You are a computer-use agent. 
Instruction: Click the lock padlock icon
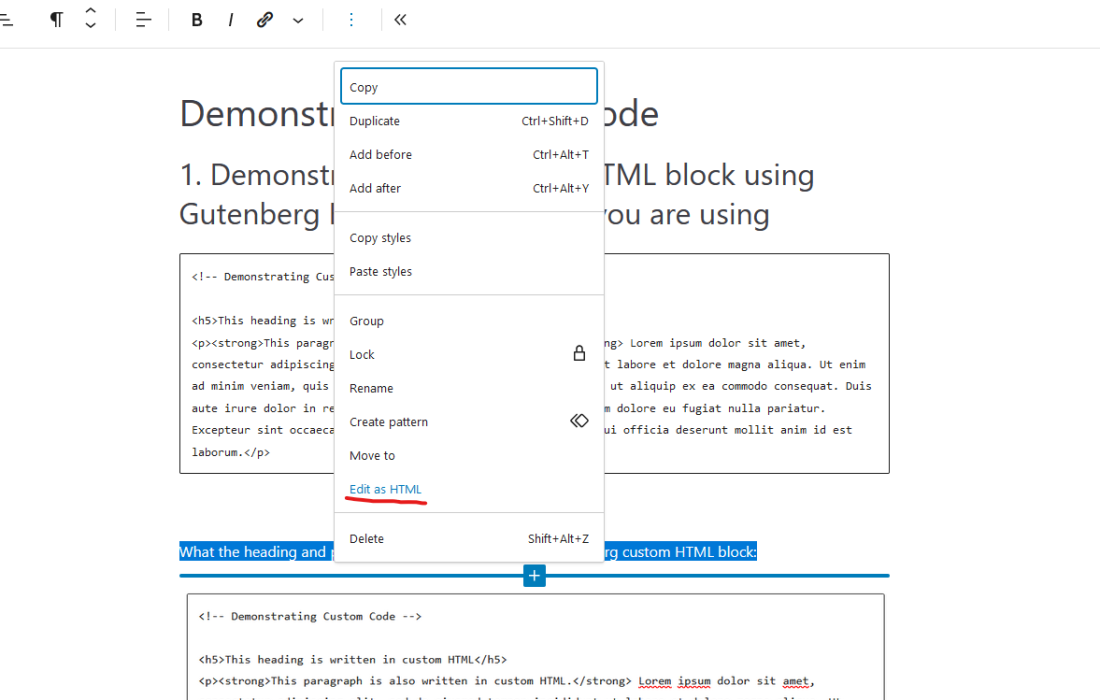pos(579,354)
